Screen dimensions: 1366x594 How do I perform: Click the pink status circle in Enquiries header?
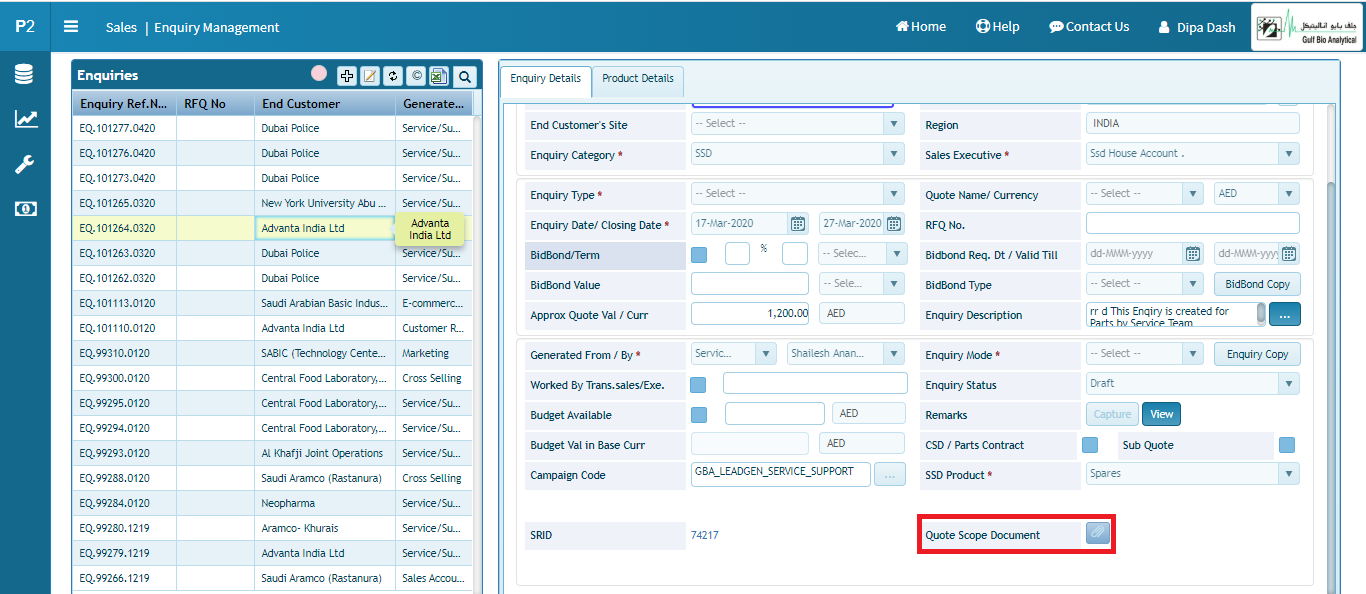click(319, 73)
